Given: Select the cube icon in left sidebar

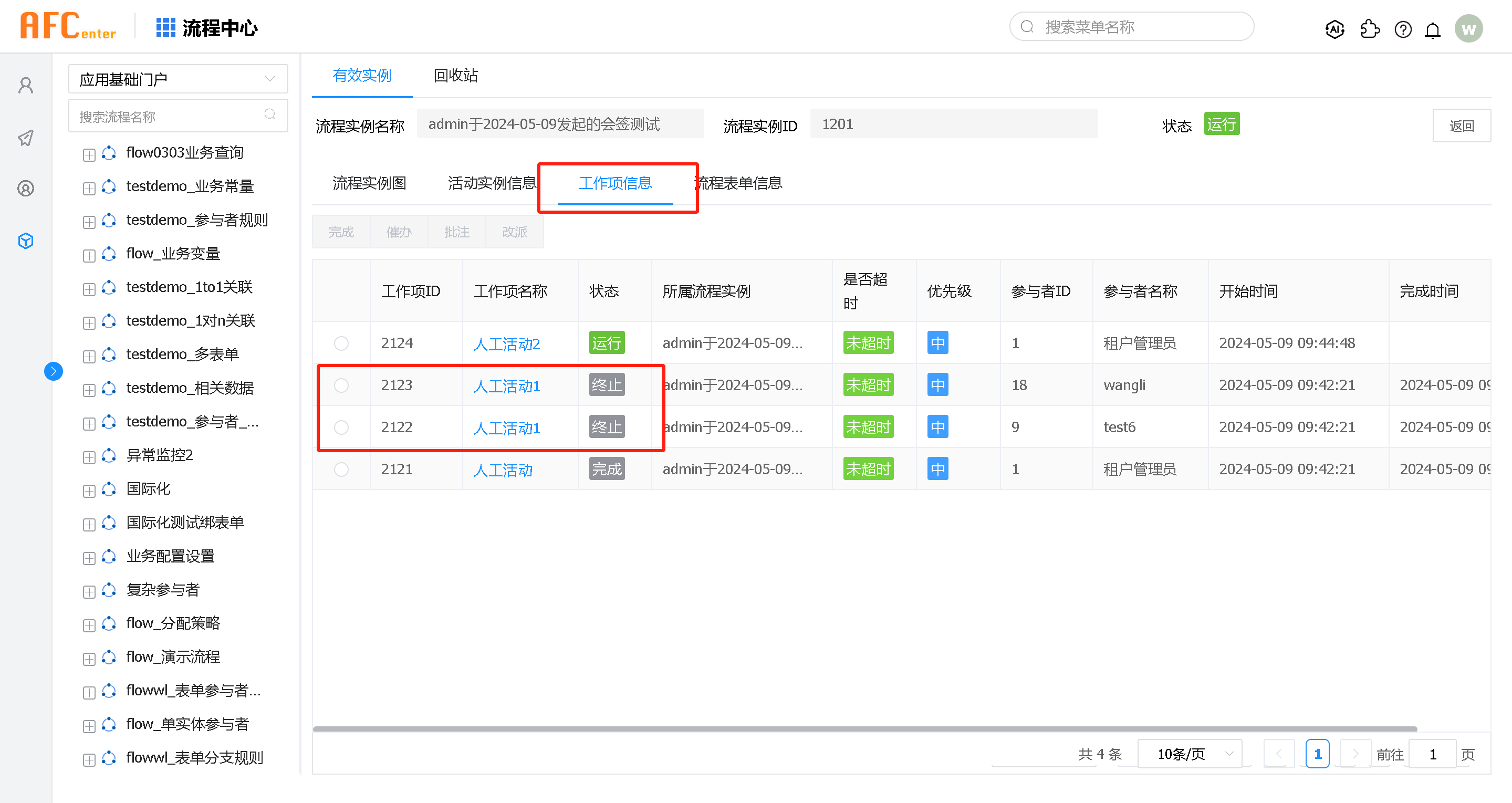Looking at the screenshot, I should (x=26, y=241).
